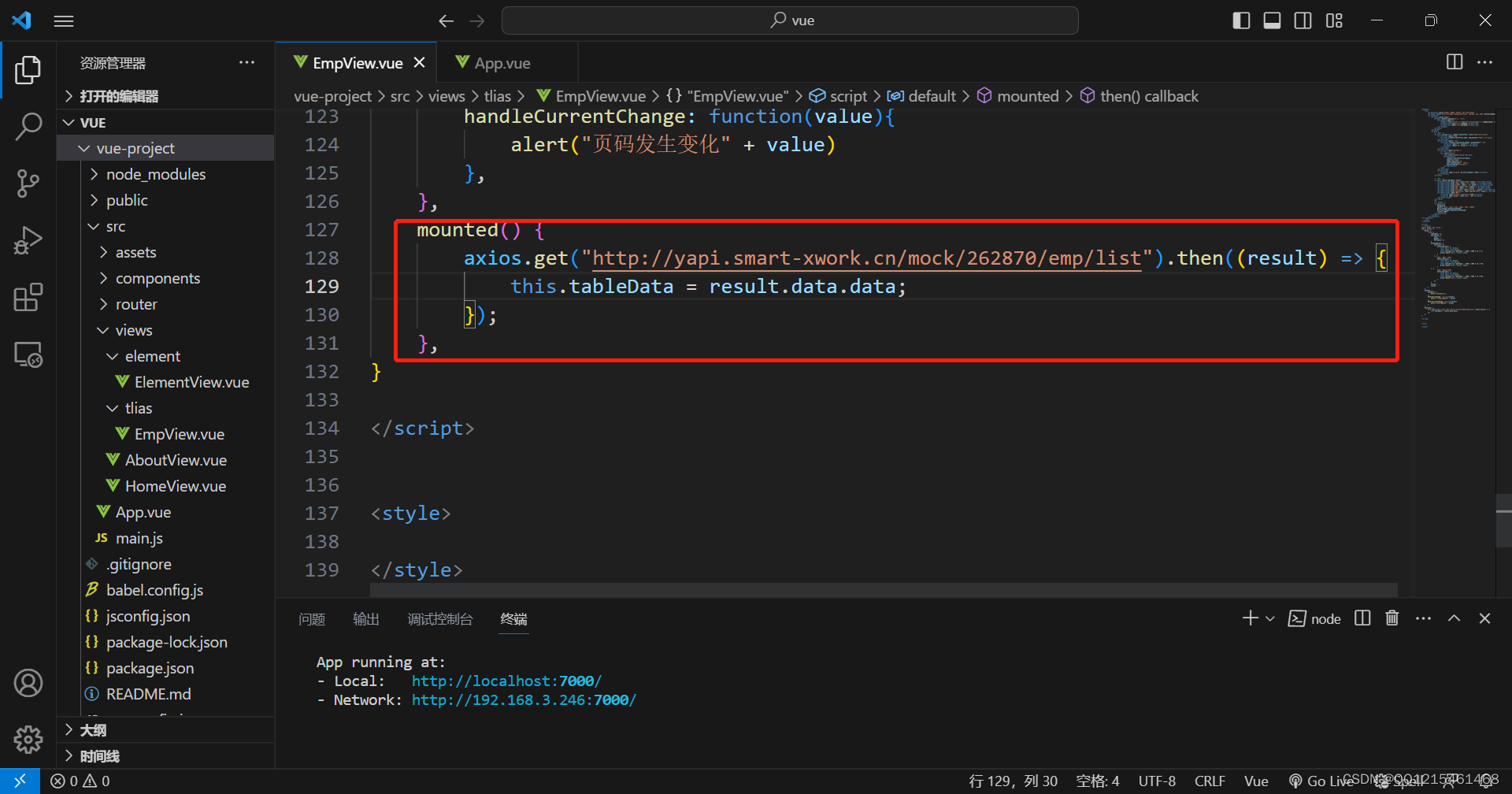
Task: Toggle primary side bar layout button
Action: tap(1241, 21)
